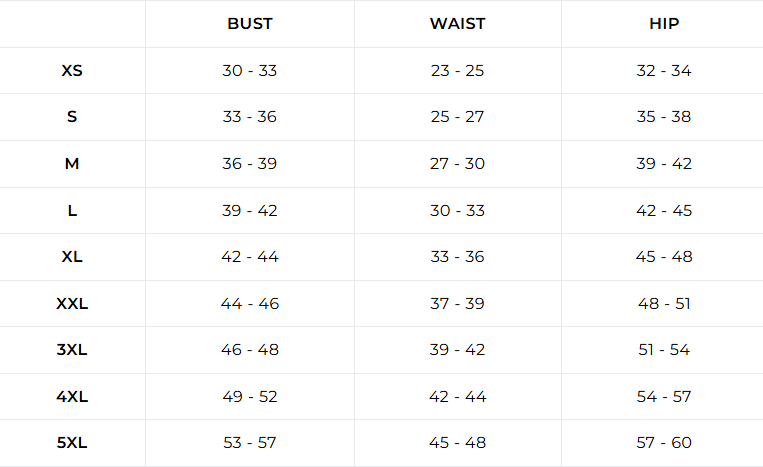Click the 5XL hip value 57 - 60

[664, 442]
